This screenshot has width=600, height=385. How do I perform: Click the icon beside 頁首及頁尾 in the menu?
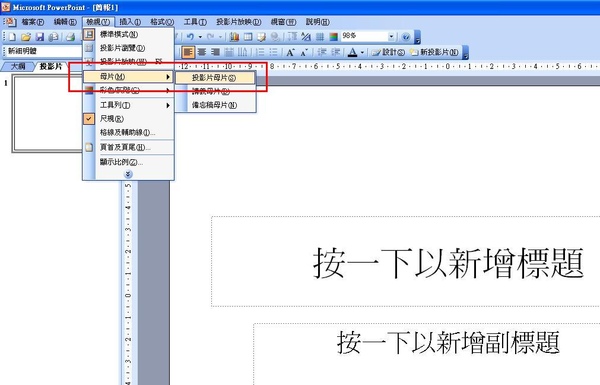89,147
